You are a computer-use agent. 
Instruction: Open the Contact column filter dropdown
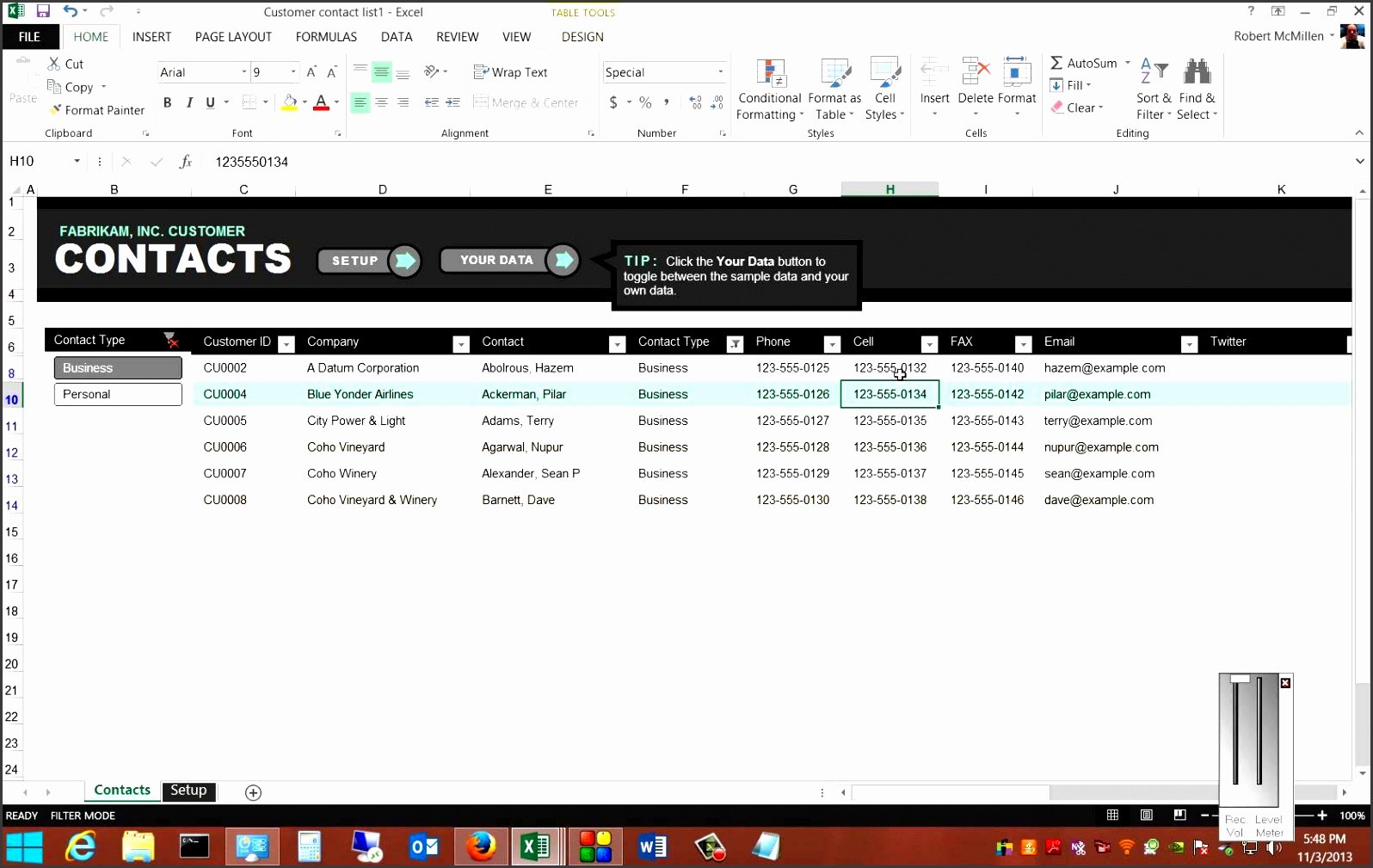tap(617, 344)
